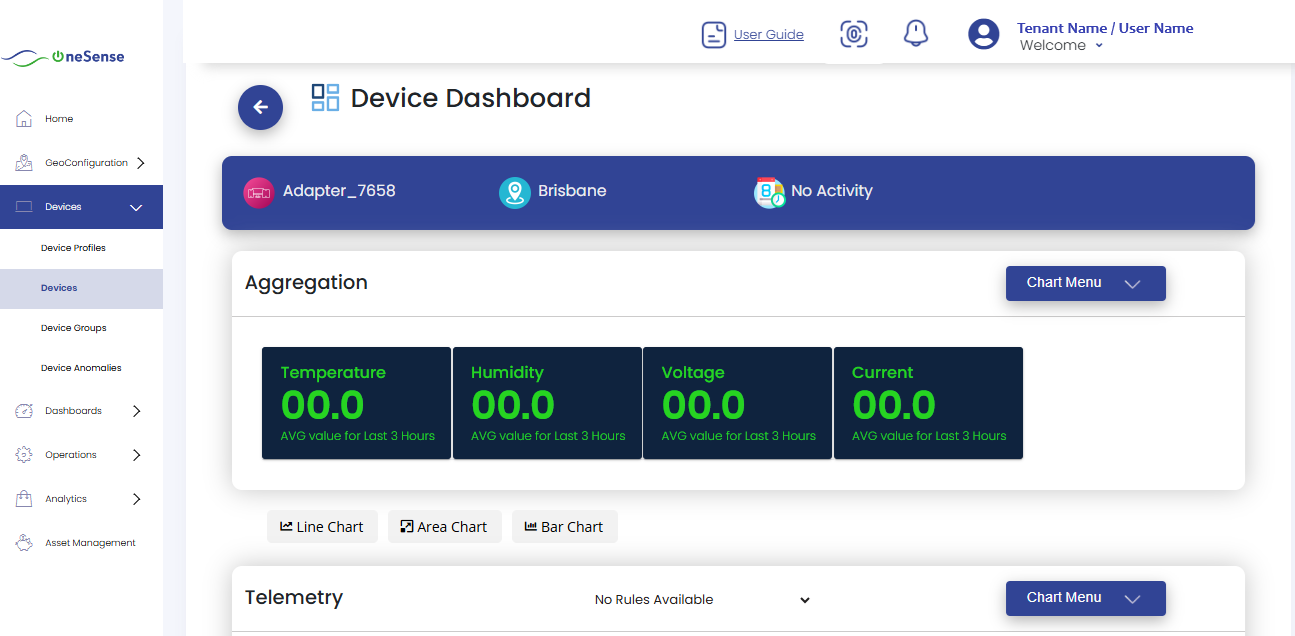Click the User Guide document icon
1295x636 pixels.
pos(713,35)
